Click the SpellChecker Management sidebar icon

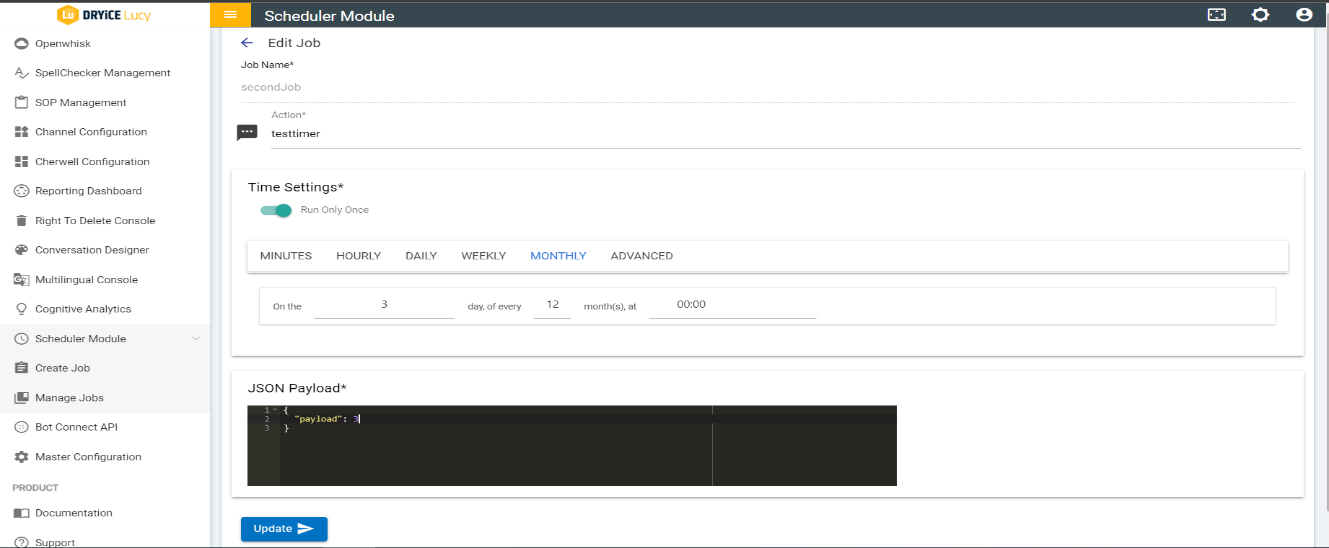click(x=21, y=73)
